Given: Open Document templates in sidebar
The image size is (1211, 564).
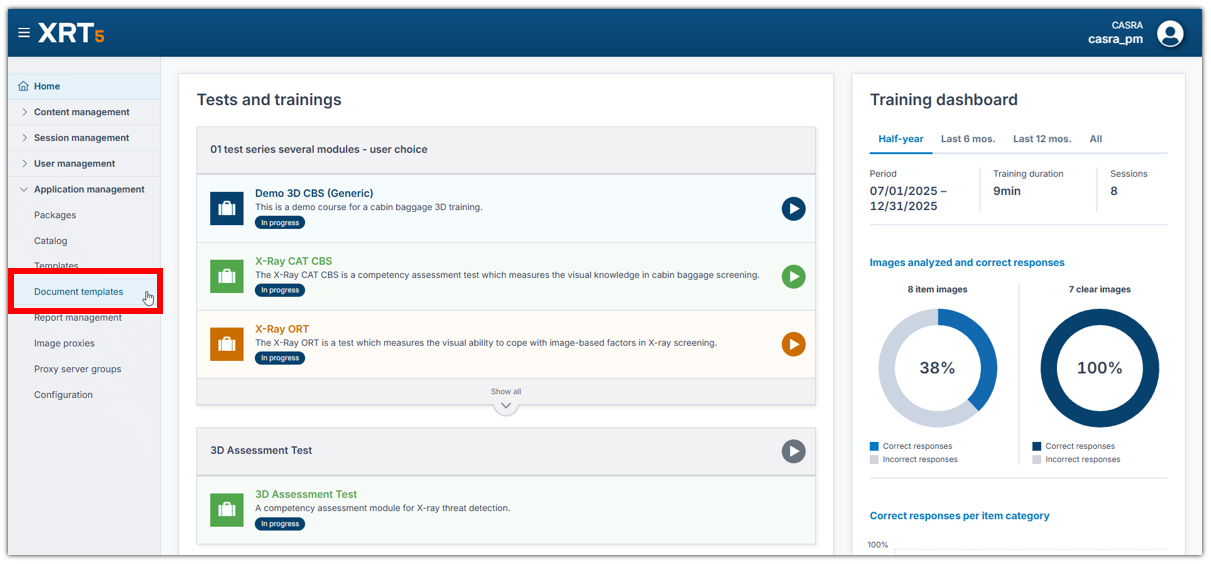Looking at the screenshot, I should [78, 292].
